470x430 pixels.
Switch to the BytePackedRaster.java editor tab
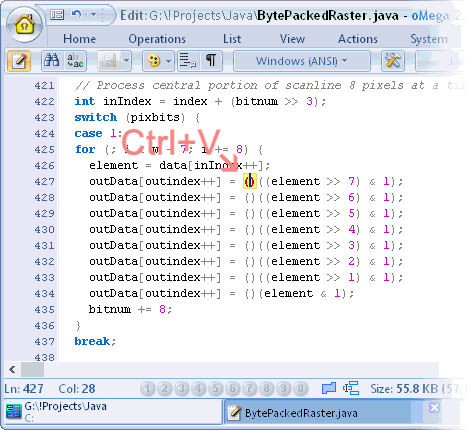[x=333, y=412]
